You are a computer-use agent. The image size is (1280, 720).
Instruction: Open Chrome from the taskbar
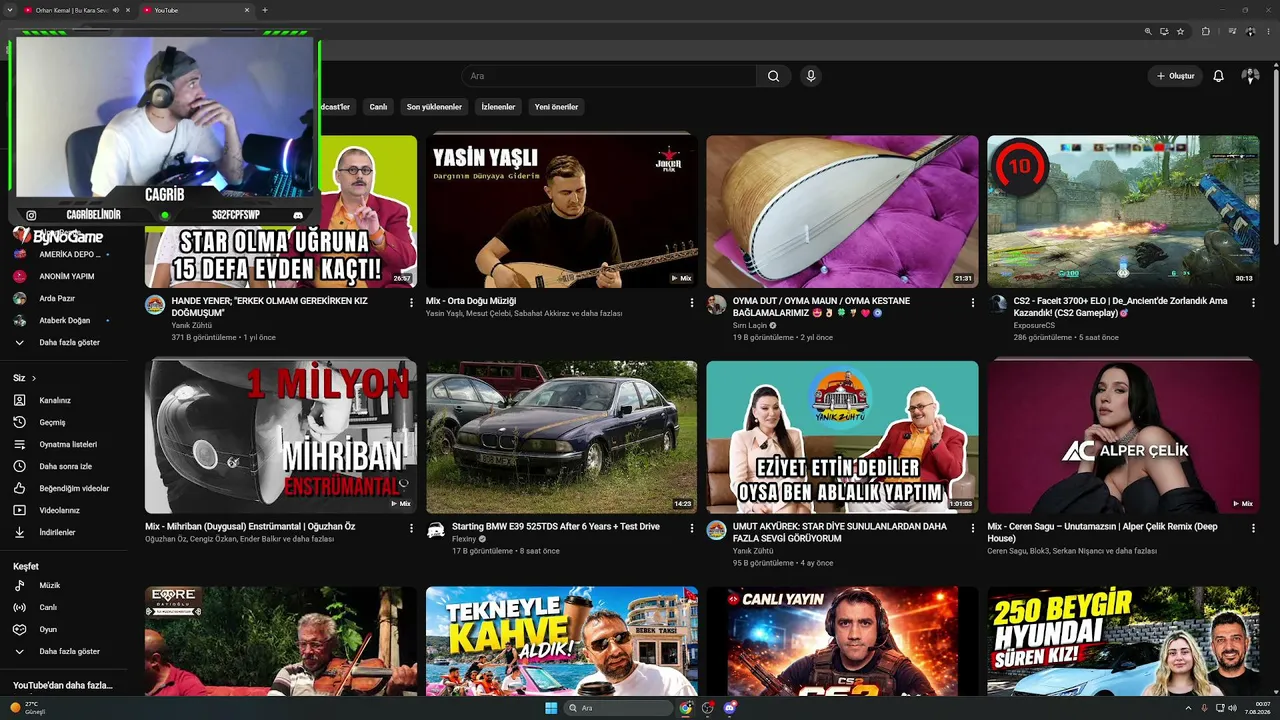686,708
